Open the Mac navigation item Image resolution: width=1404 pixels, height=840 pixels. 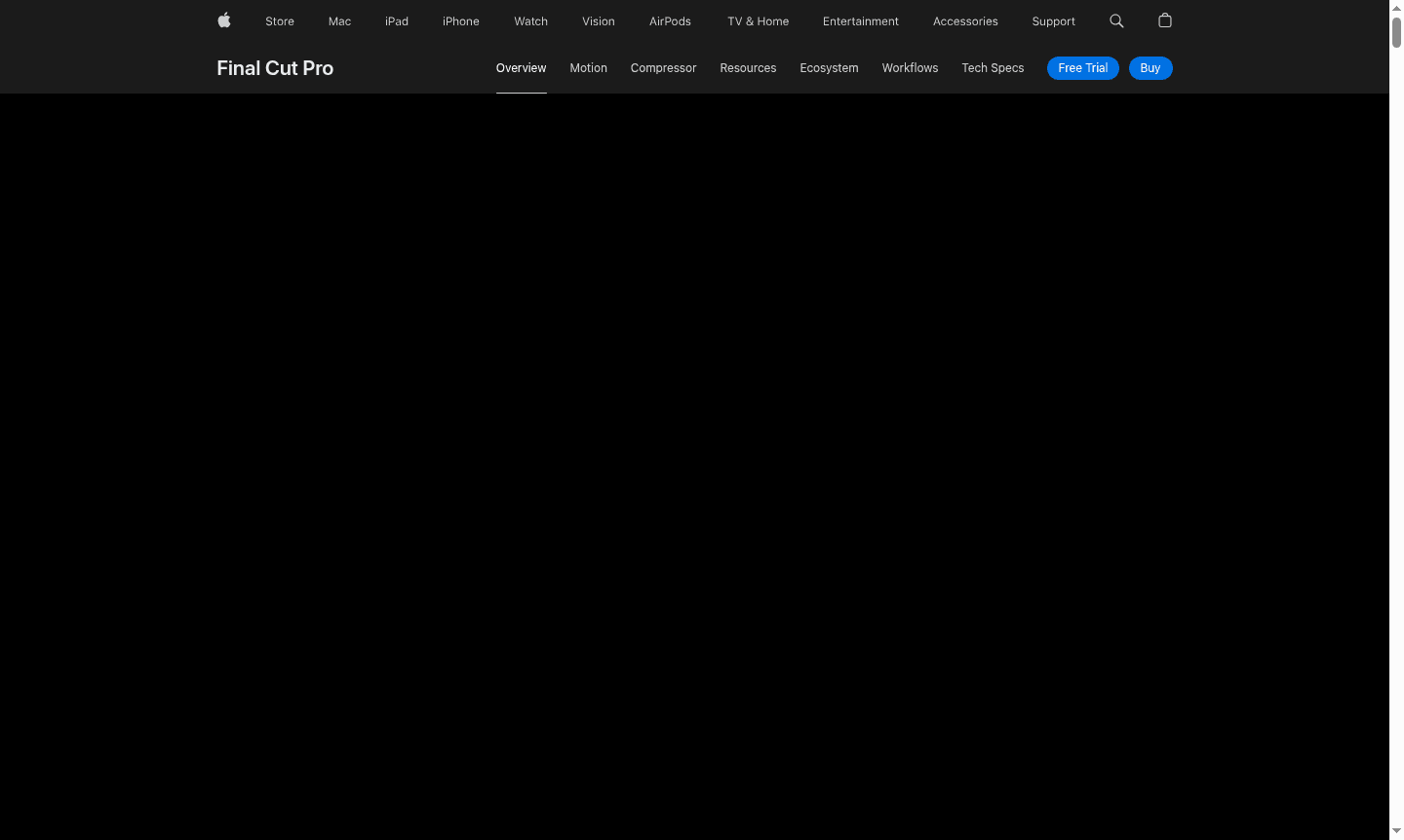339,20
